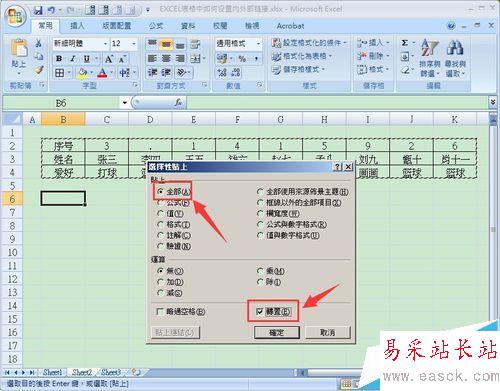Toggle Bold formatting
This screenshot has width=500, height=391.
[x=59, y=59]
